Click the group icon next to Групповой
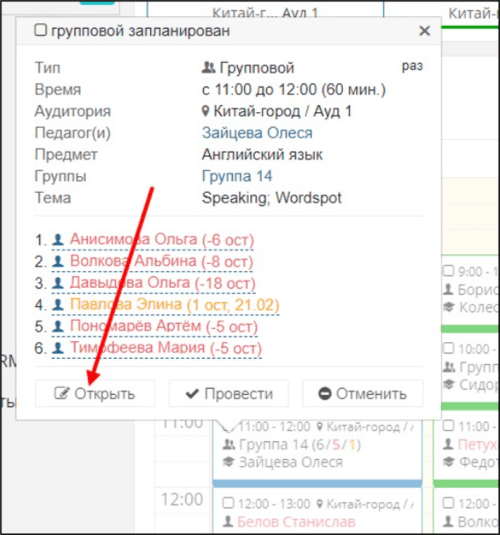This screenshot has height=535, width=500. [208, 67]
